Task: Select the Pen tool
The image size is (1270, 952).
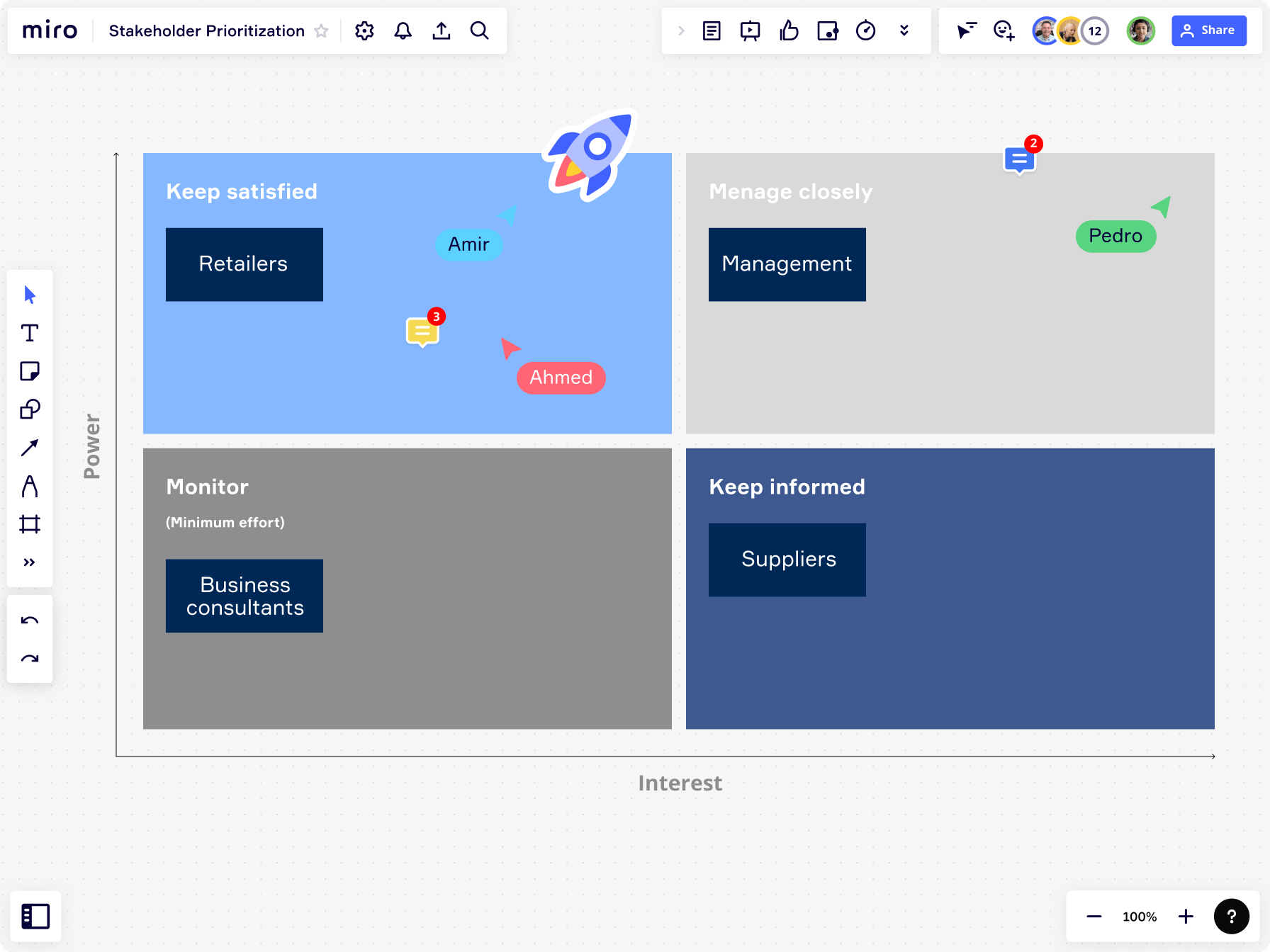Action: (x=29, y=486)
